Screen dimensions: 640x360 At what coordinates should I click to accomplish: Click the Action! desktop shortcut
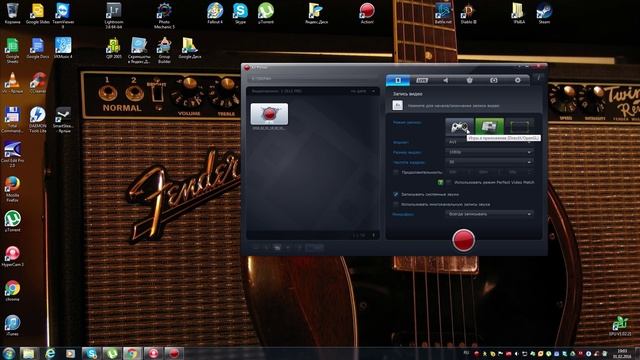(367, 13)
